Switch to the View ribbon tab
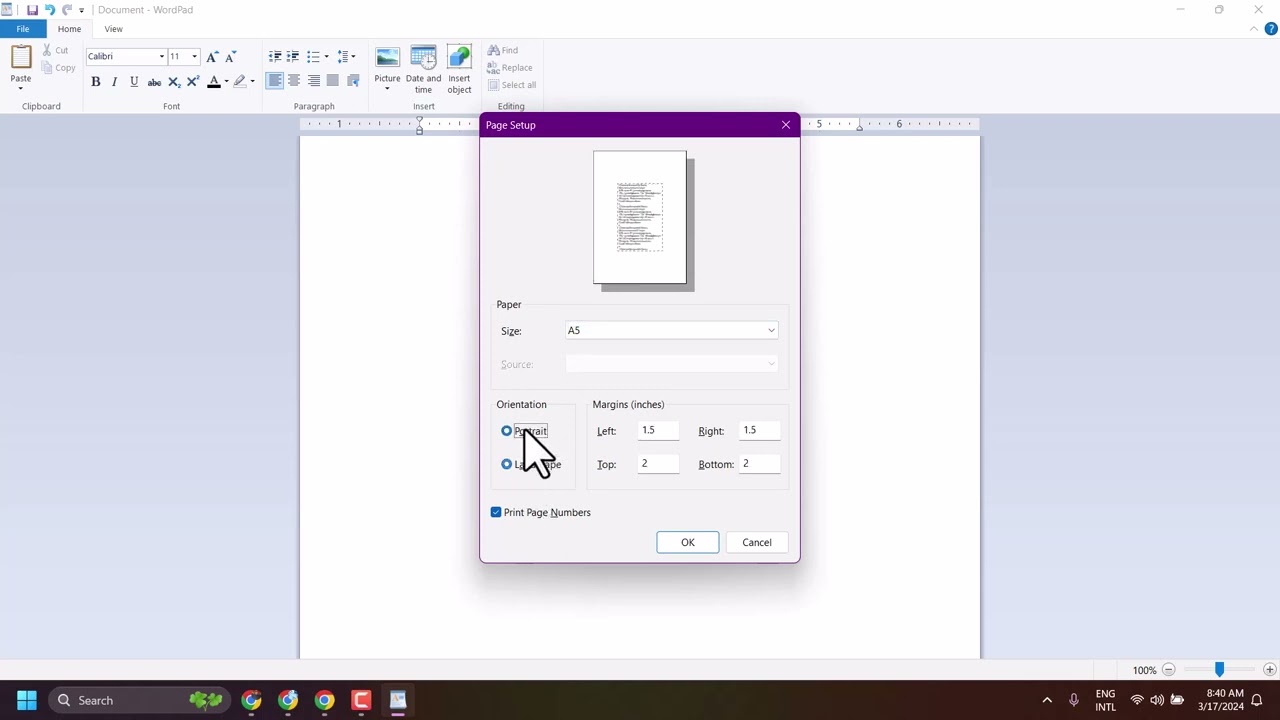Screen dimensions: 1280x720 click(x=113, y=29)
